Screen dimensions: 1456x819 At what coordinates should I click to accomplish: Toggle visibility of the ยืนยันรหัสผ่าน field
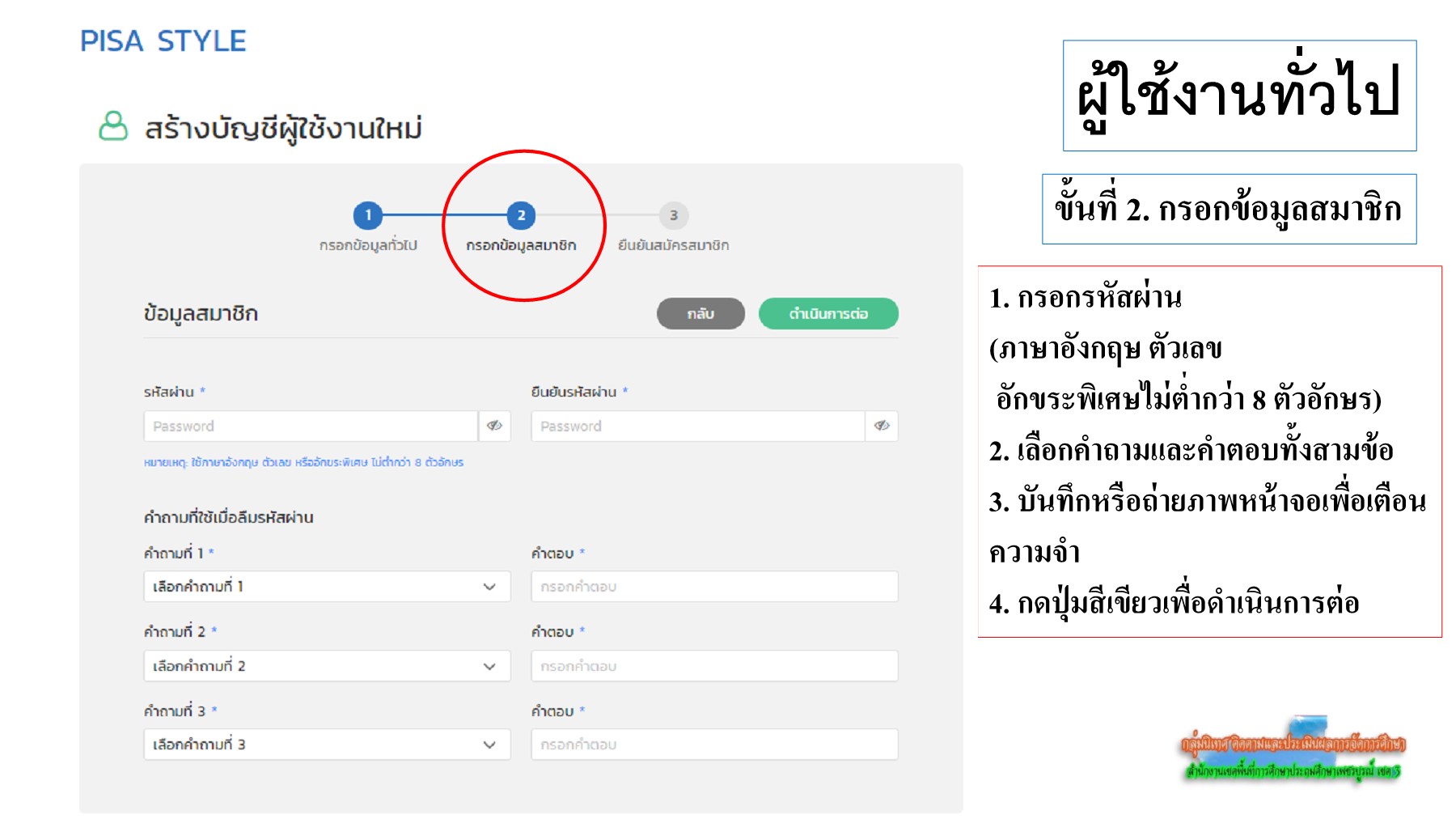(x=883, y=426)
